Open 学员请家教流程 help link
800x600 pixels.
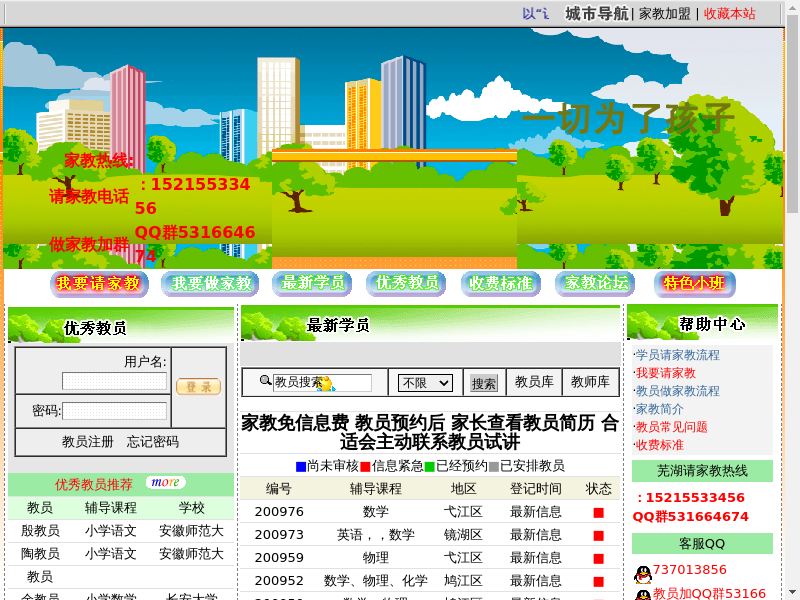(677, 355)
